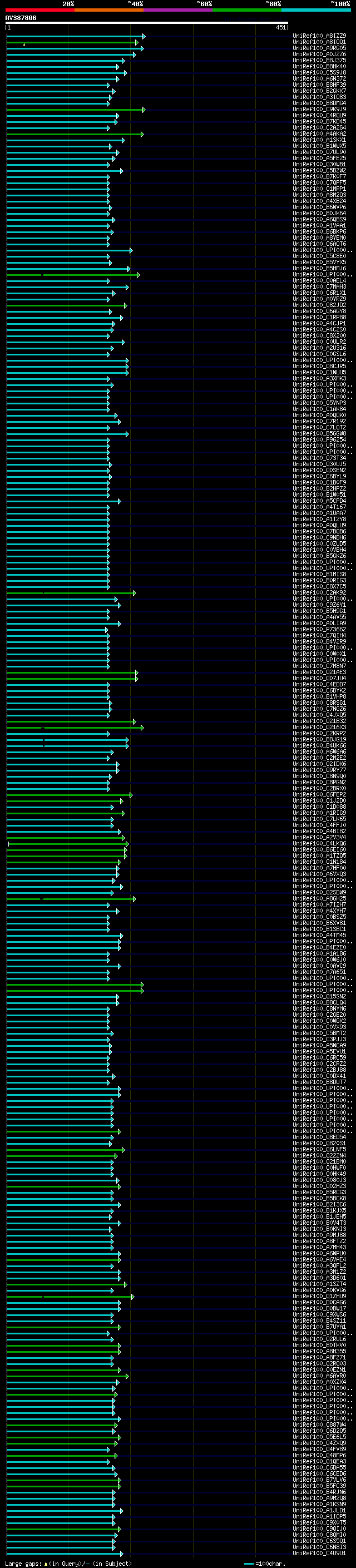Image resolution: width=356 pixels, height=1568 pixels.
Task: Click the =100char. scale legend
Action: pos(270,1564)
